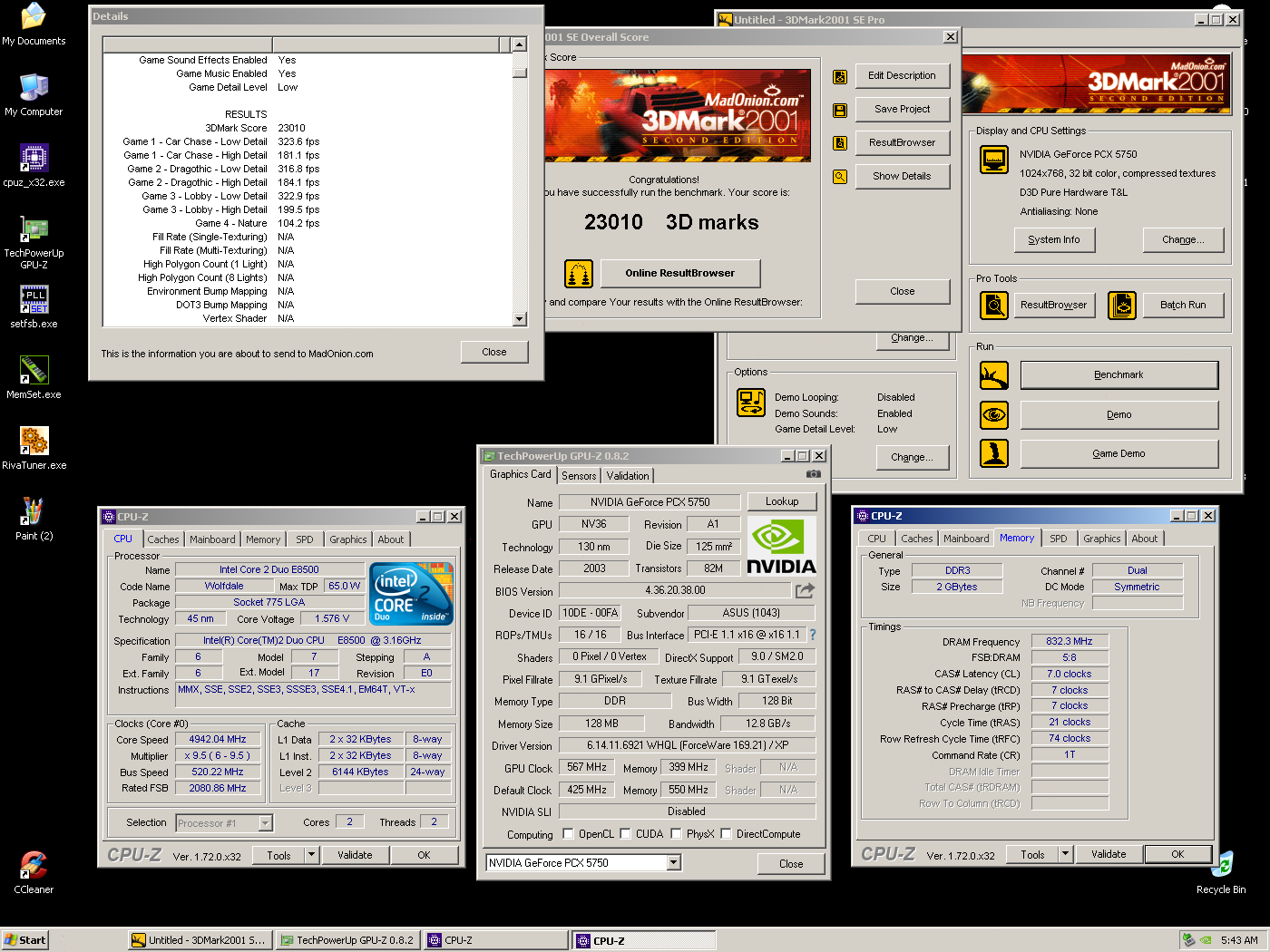Open the GPU selection dropdown in GPU-Z
Image resolution: width=1270 pixels, height=952 pixels.
[x=674, y=863]
